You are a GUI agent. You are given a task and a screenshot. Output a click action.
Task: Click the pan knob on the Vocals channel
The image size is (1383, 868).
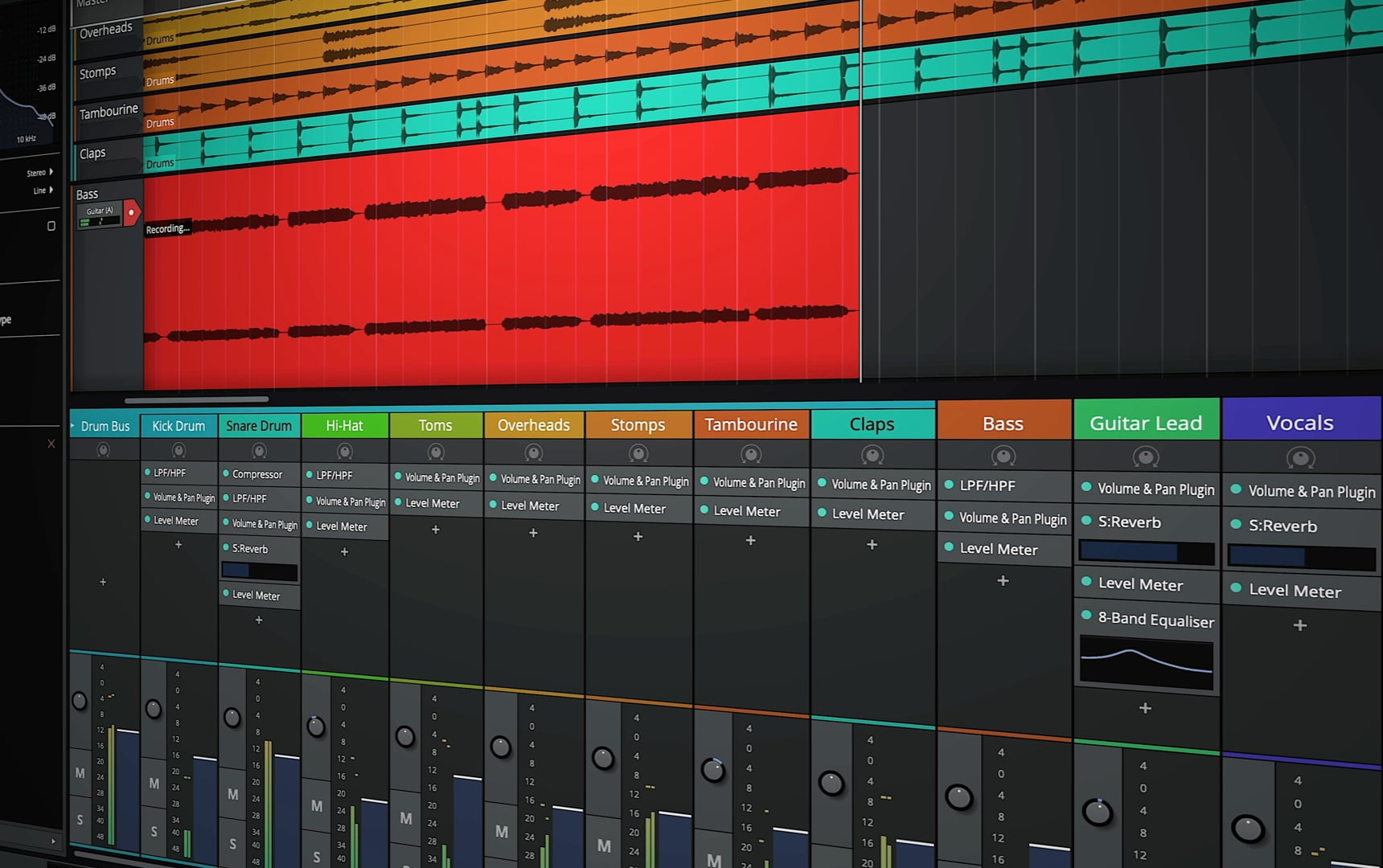1299,457
